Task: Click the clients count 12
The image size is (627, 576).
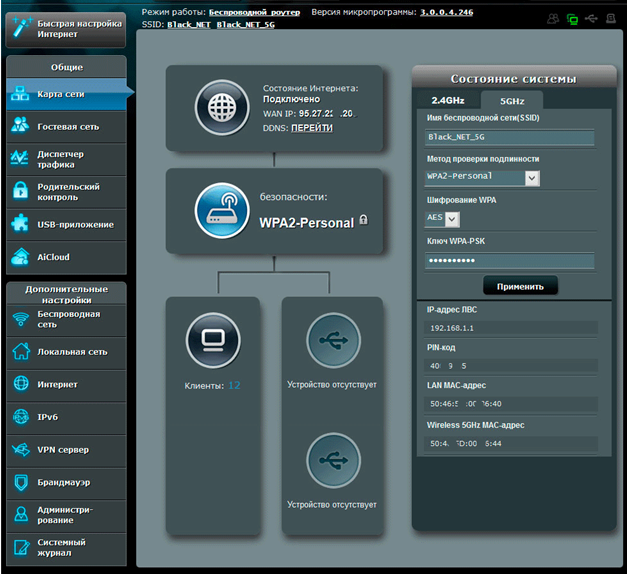Action: coord(234,385)
